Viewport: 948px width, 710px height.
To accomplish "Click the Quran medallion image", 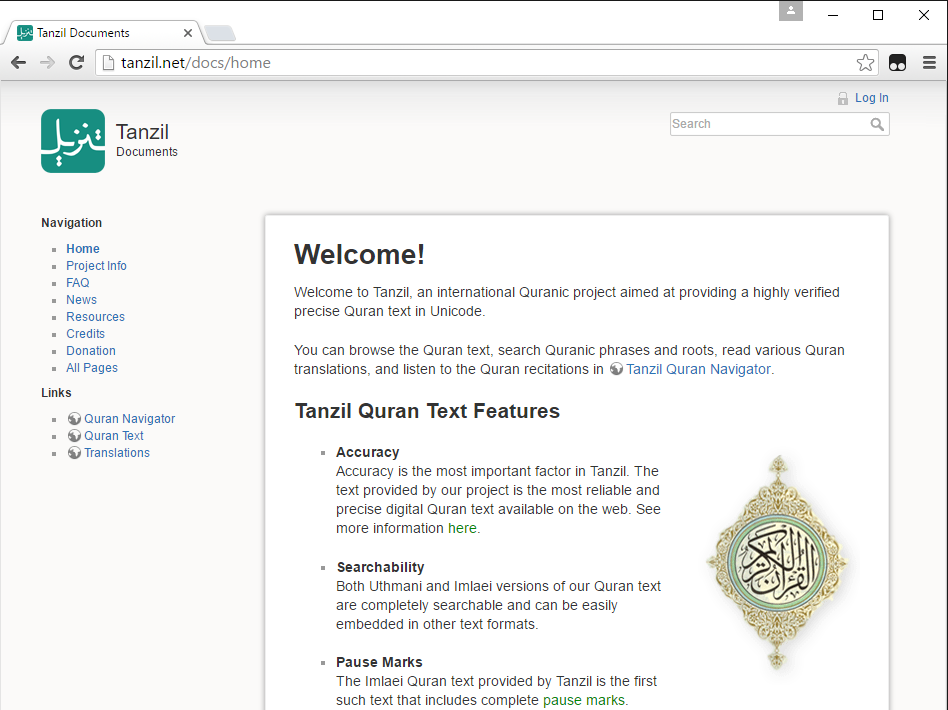I will pos(778,562).
